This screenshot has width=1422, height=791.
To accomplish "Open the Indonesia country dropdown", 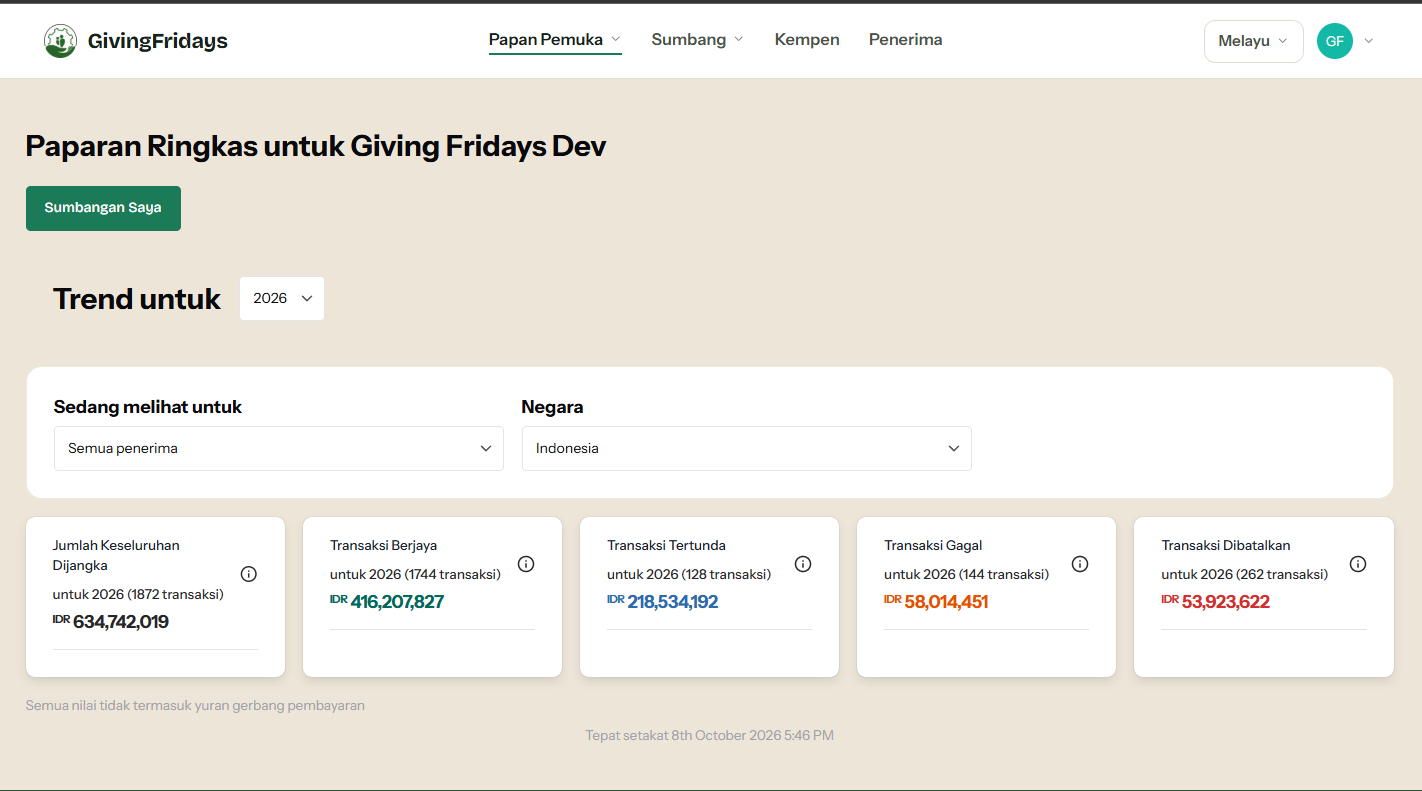I will (747, 448).
